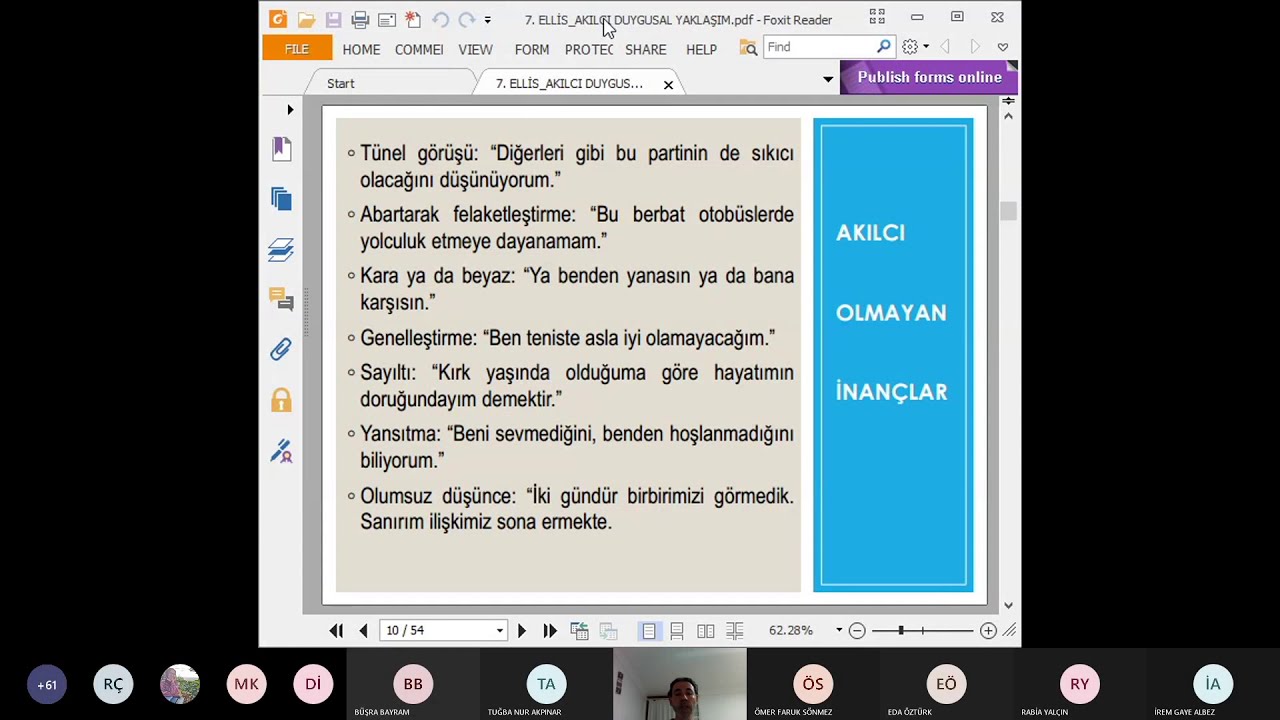Screen dimensions: 1280x720
Task: Open the HELP ribbon tab
Action: [x=701, y=49]
